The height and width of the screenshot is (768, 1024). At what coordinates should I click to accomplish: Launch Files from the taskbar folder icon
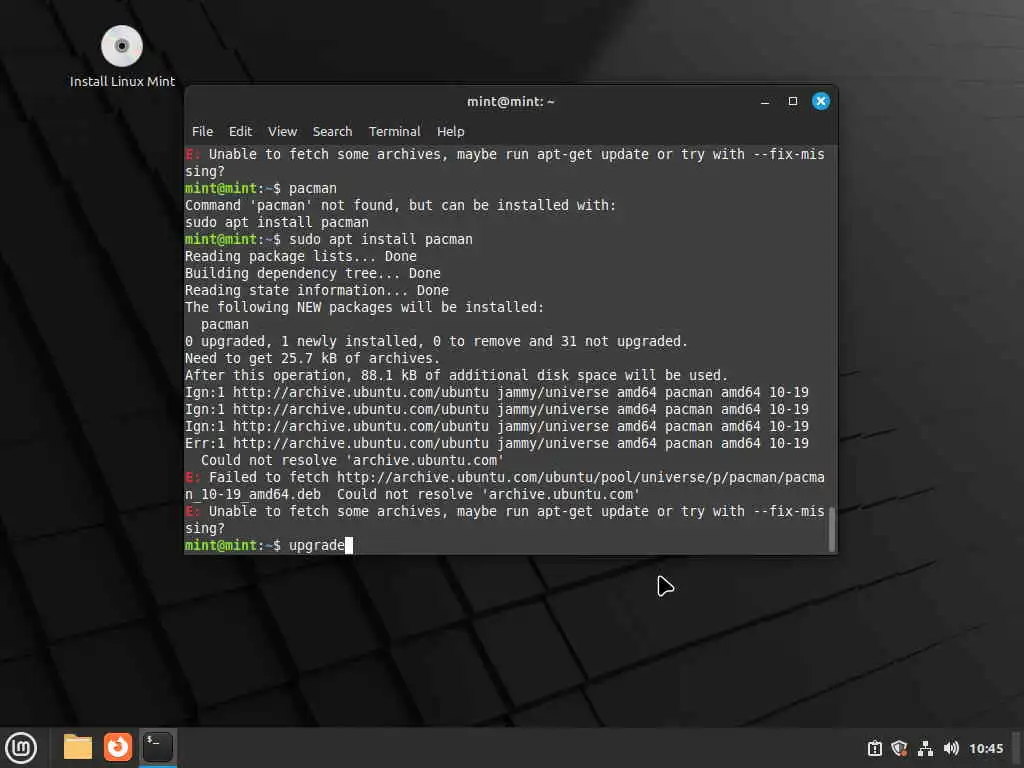(x=78, y=747)
